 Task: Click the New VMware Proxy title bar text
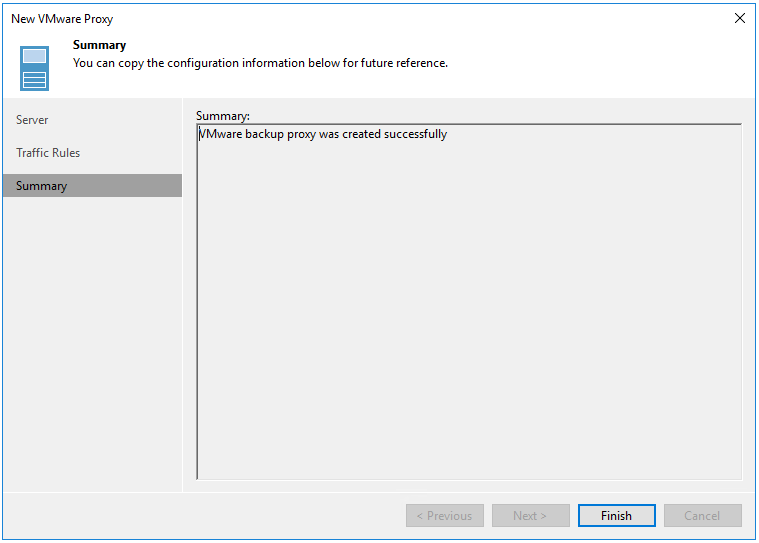[62, 19]
